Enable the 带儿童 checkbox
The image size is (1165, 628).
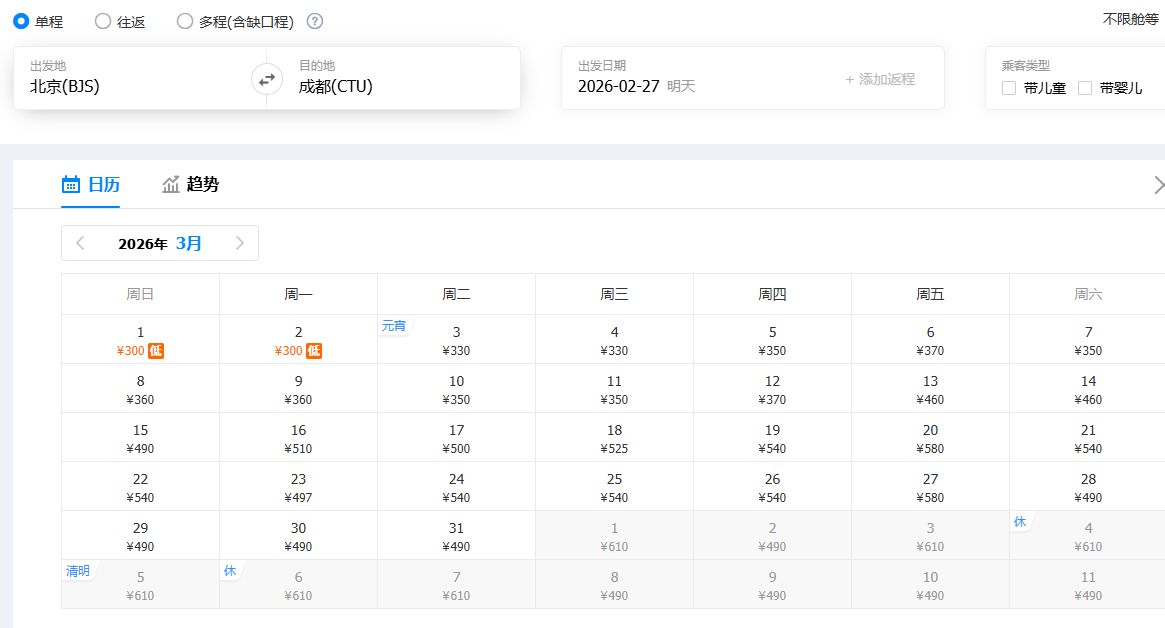tap(1009, 88)
